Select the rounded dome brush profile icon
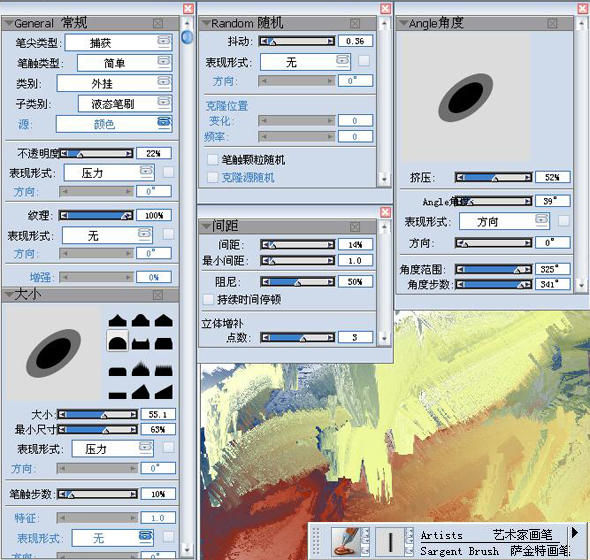590x560 pixels. click(x=117, y=341)
